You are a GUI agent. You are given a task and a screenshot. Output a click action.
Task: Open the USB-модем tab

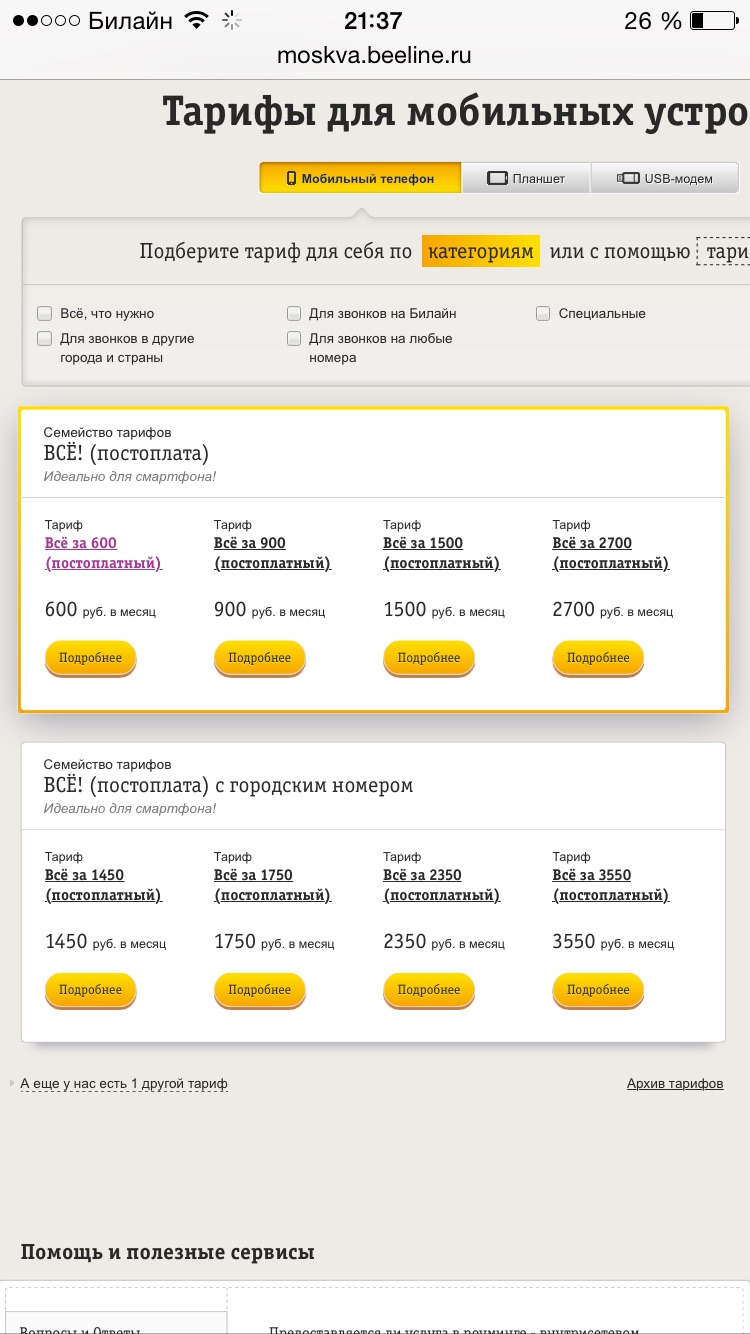665,178
